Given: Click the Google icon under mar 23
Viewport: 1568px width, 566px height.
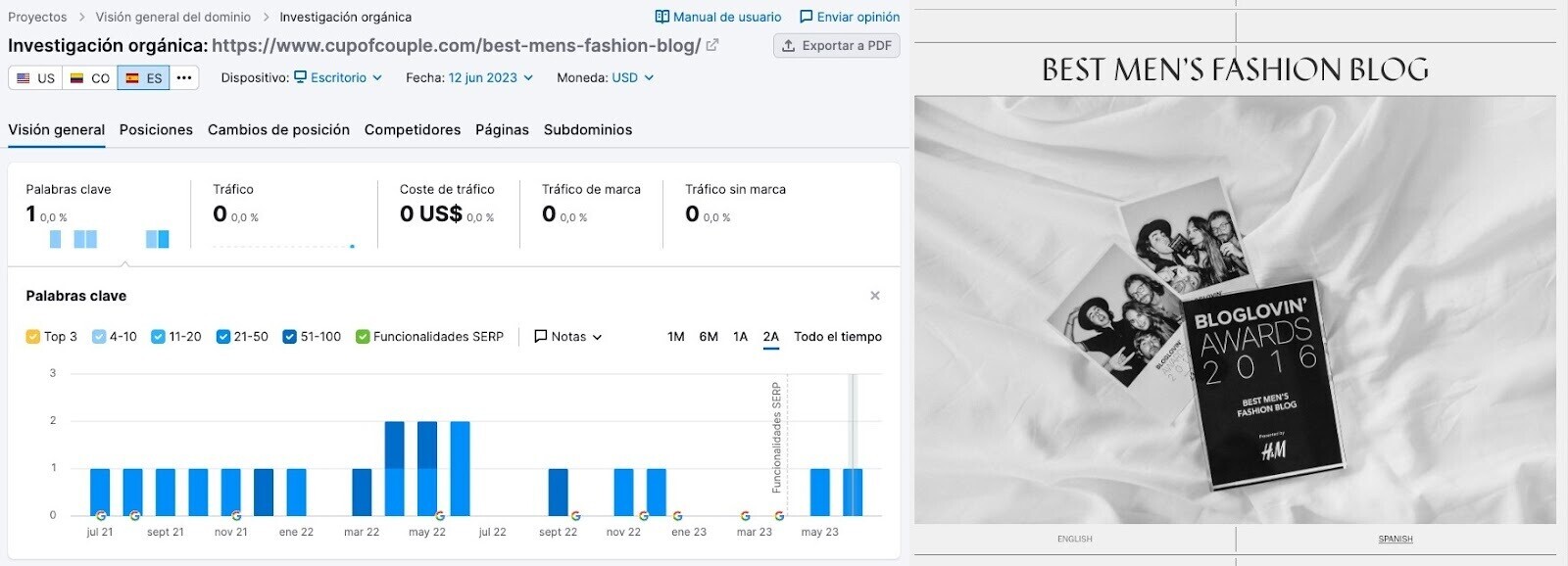Looking at the screenshot, I should click(x=746, y=516).
